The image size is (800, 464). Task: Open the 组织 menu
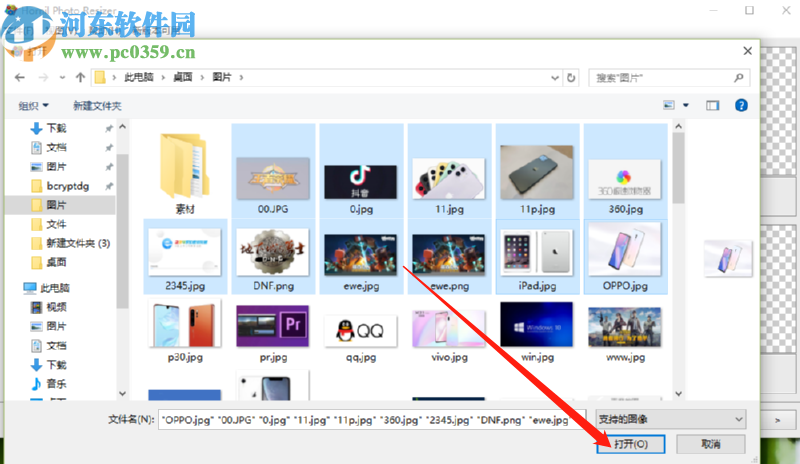(34, 106)
